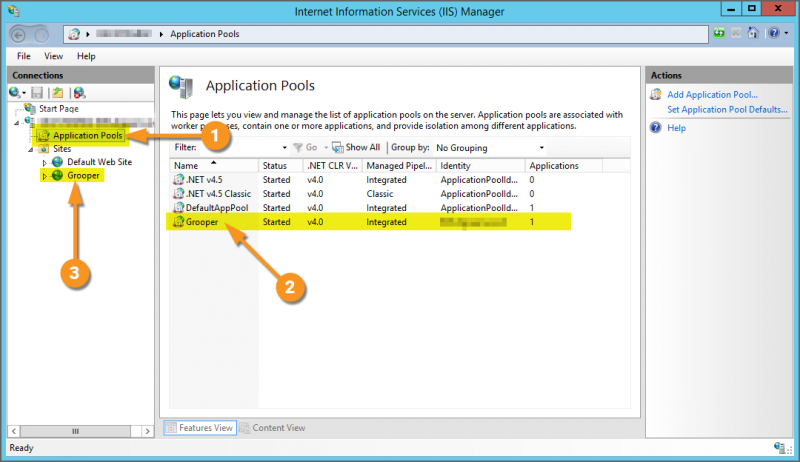Open the help icon dropdown arrow
Viewport: 800px width, 462px height.
coord(786,33)
